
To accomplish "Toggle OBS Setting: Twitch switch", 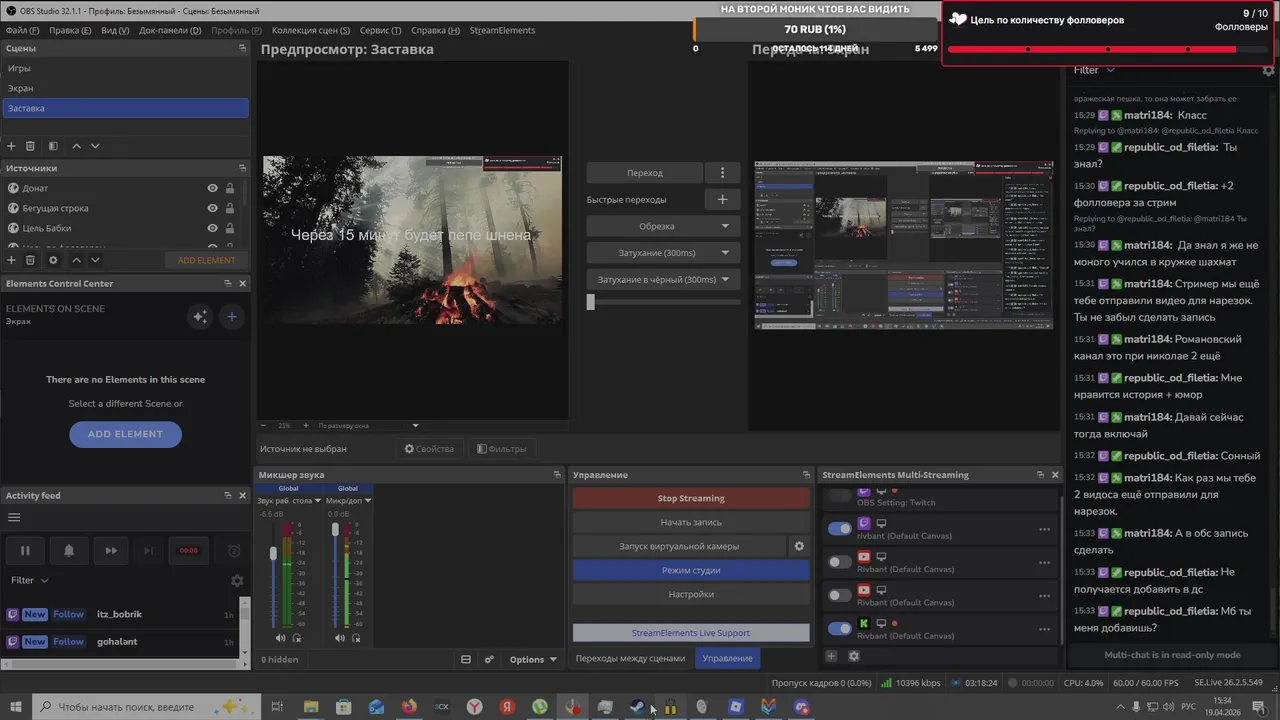I will [x=840, y=496].
